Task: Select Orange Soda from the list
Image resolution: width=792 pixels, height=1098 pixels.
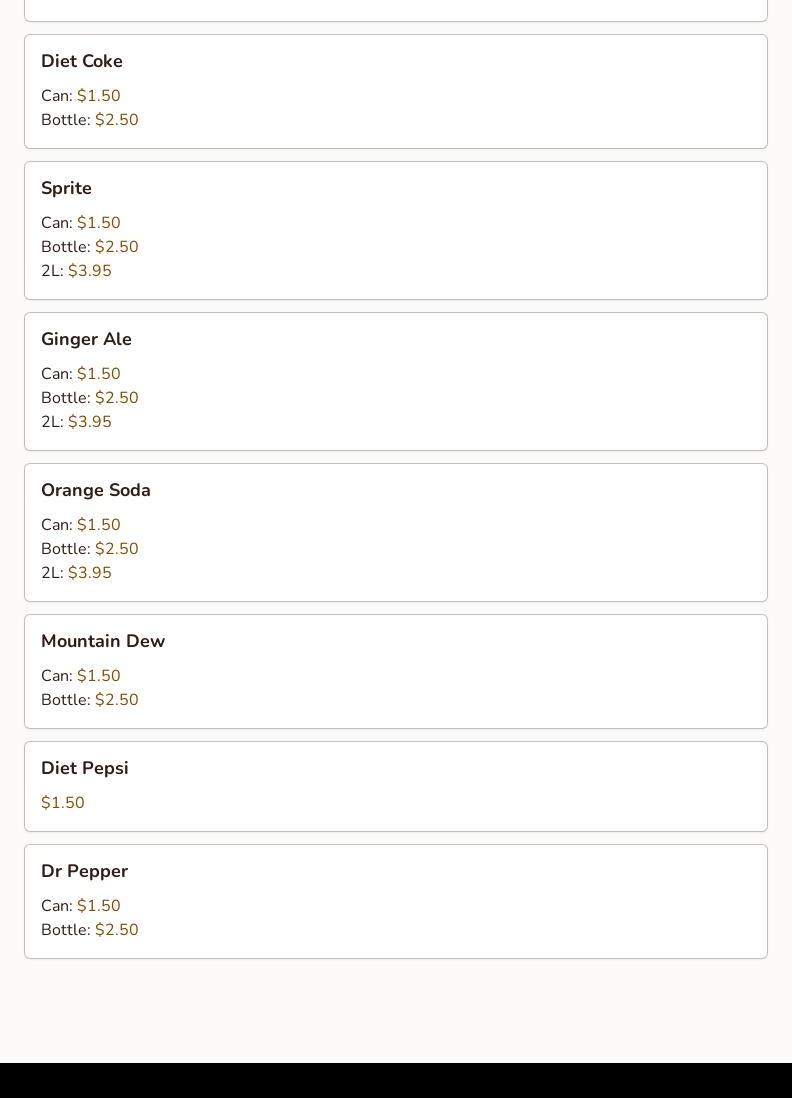Action: [396, 532]
